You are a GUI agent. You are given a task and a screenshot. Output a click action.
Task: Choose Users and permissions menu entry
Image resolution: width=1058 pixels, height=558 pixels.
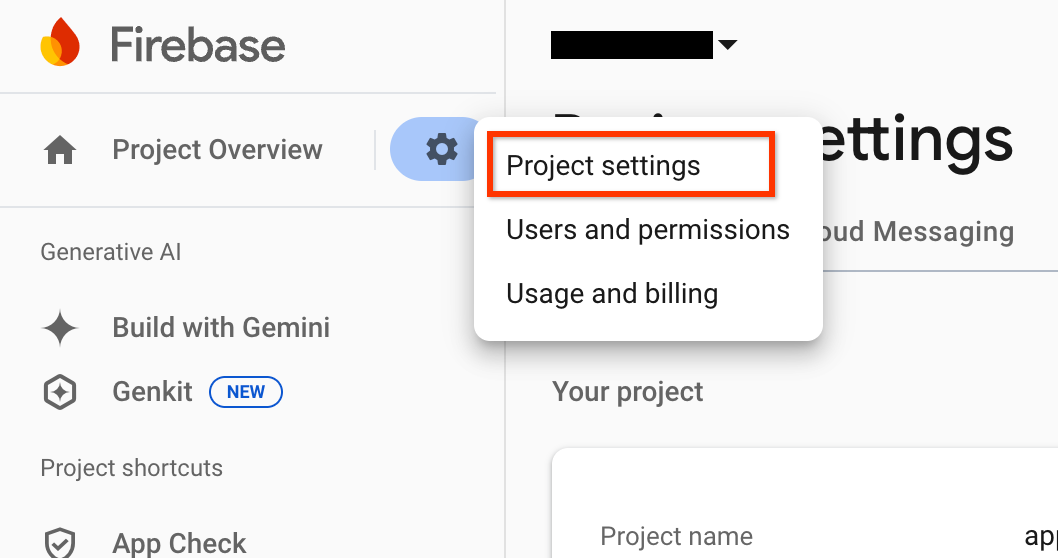[x=648, y=230]
